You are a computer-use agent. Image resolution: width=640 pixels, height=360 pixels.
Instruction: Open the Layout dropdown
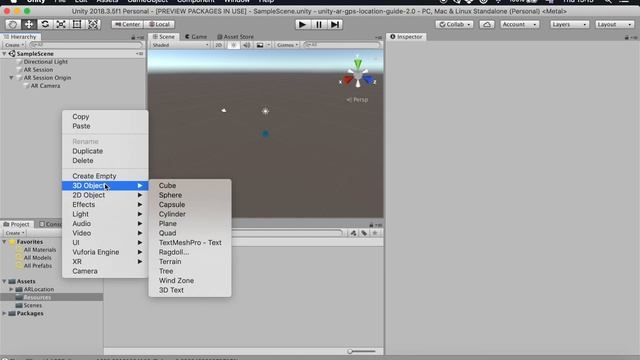(x=614, y=24)
